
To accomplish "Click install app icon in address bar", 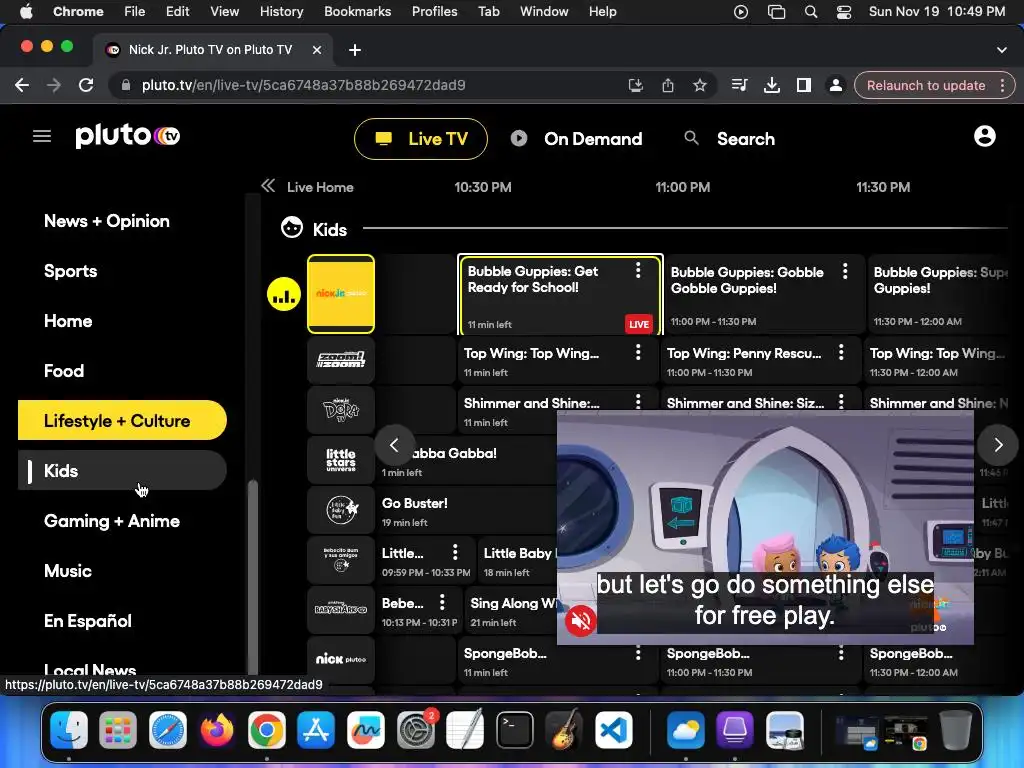I will point(635,85).
